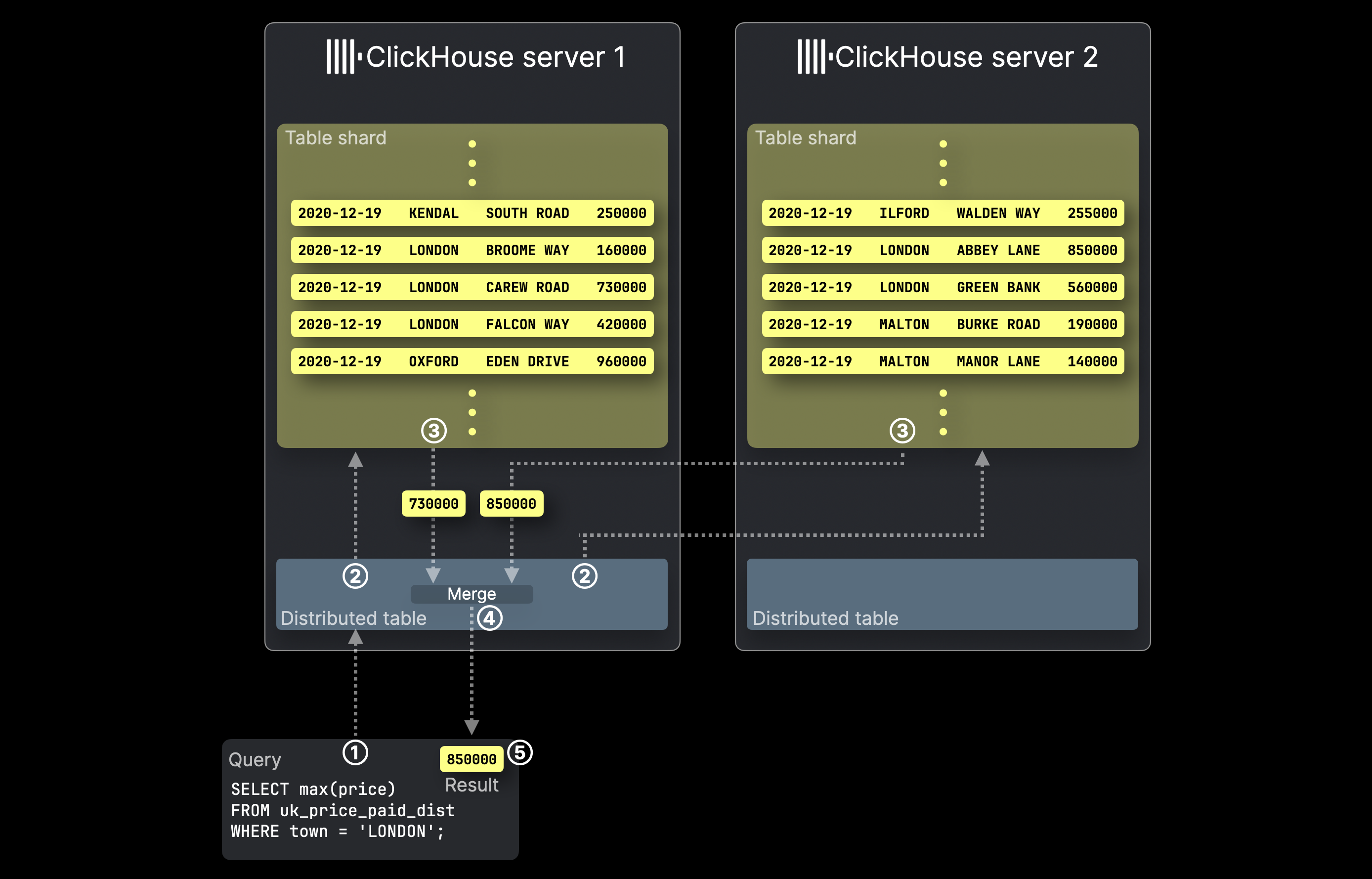Click step 4 circle under Merge
Image resolution: width=1372 pixels, height=879 pixels.
click(x=489, y=618)
